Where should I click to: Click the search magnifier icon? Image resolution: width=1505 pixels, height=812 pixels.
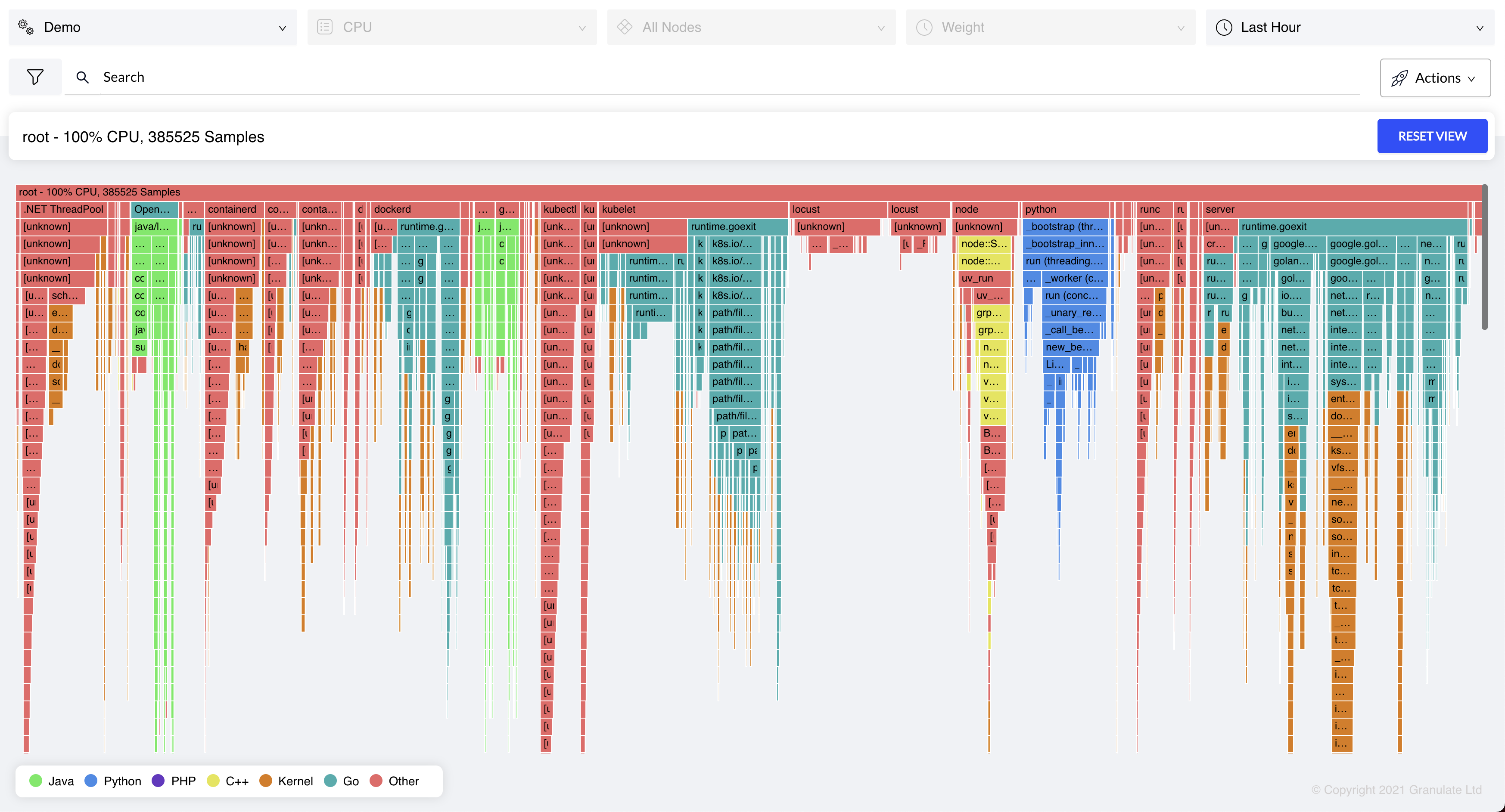[82, 77]
